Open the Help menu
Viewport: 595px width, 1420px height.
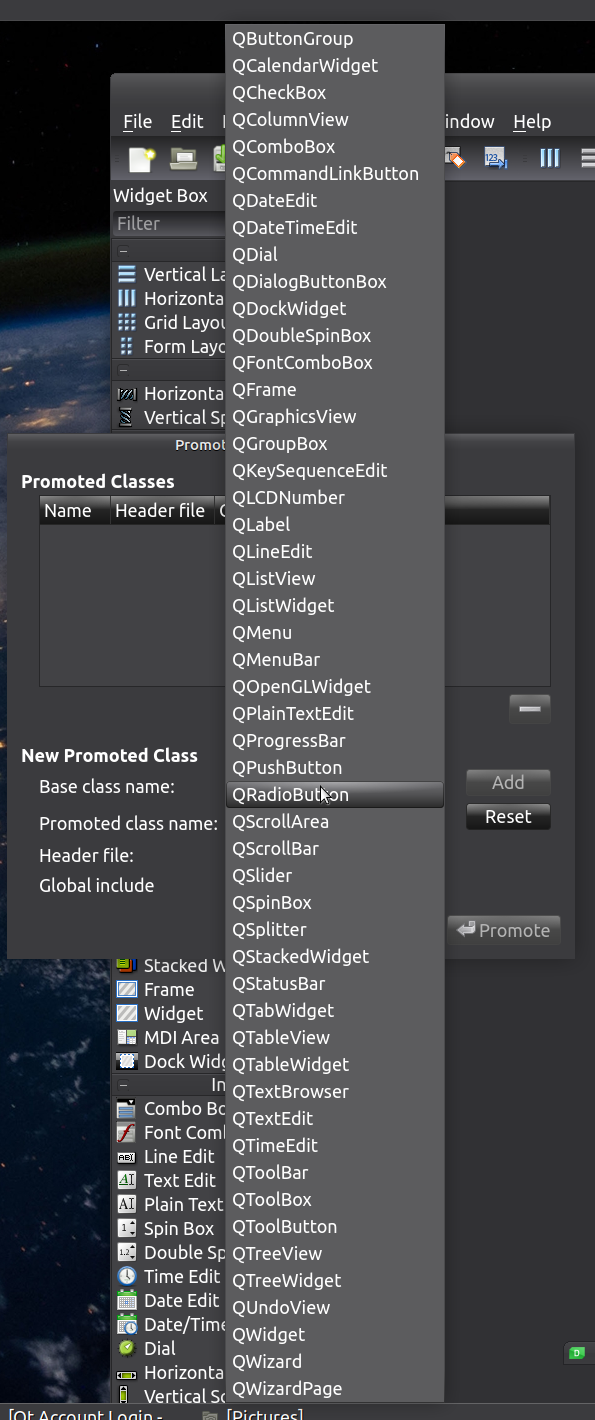[x=532, y=121]
